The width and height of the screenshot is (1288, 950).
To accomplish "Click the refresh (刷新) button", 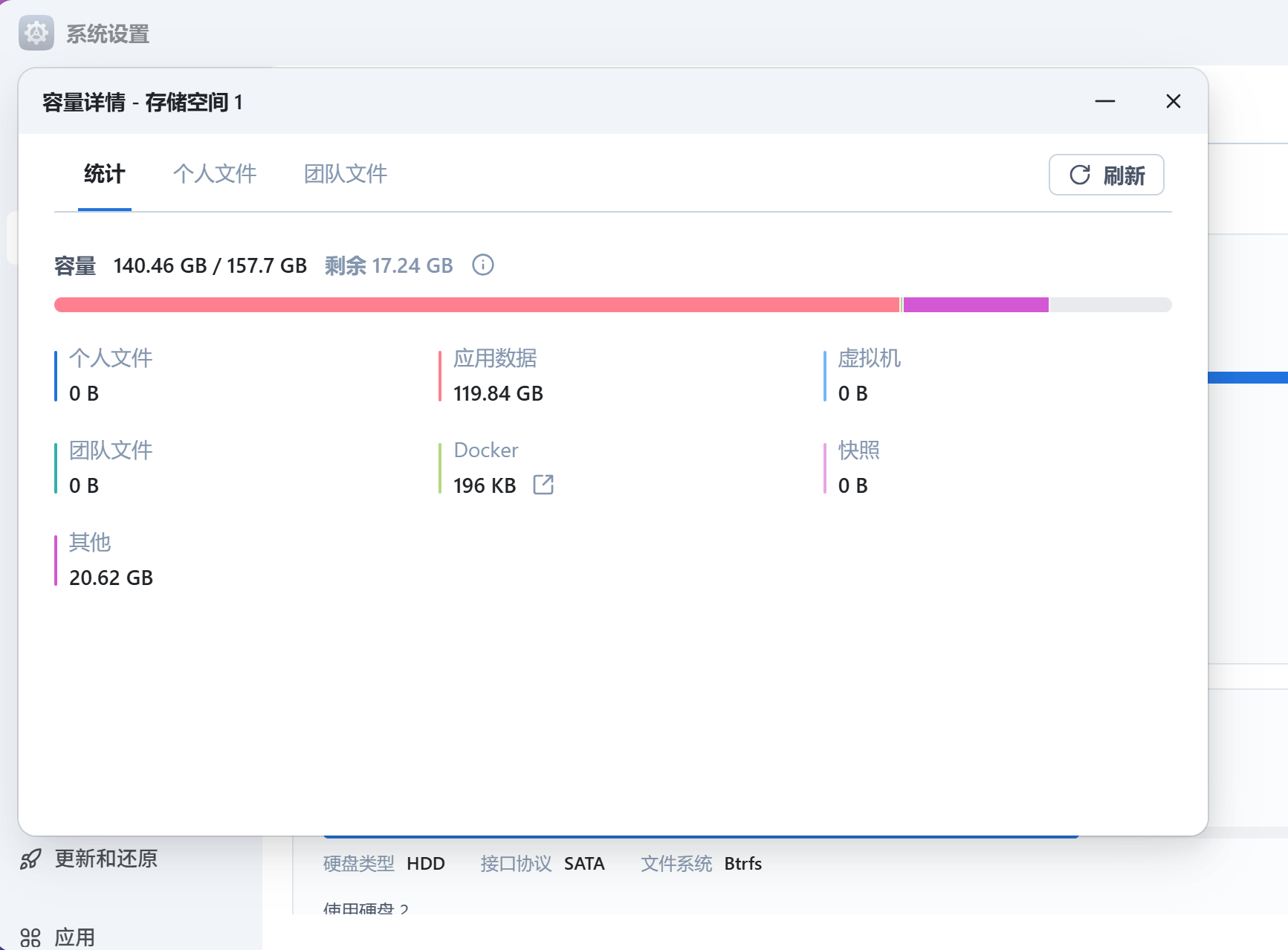I will 1106,175.
